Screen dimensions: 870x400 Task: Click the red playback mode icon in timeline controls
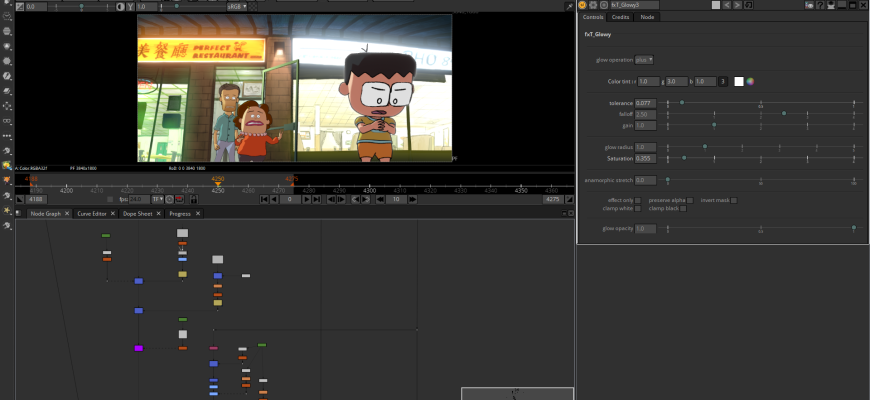[179, 199]
